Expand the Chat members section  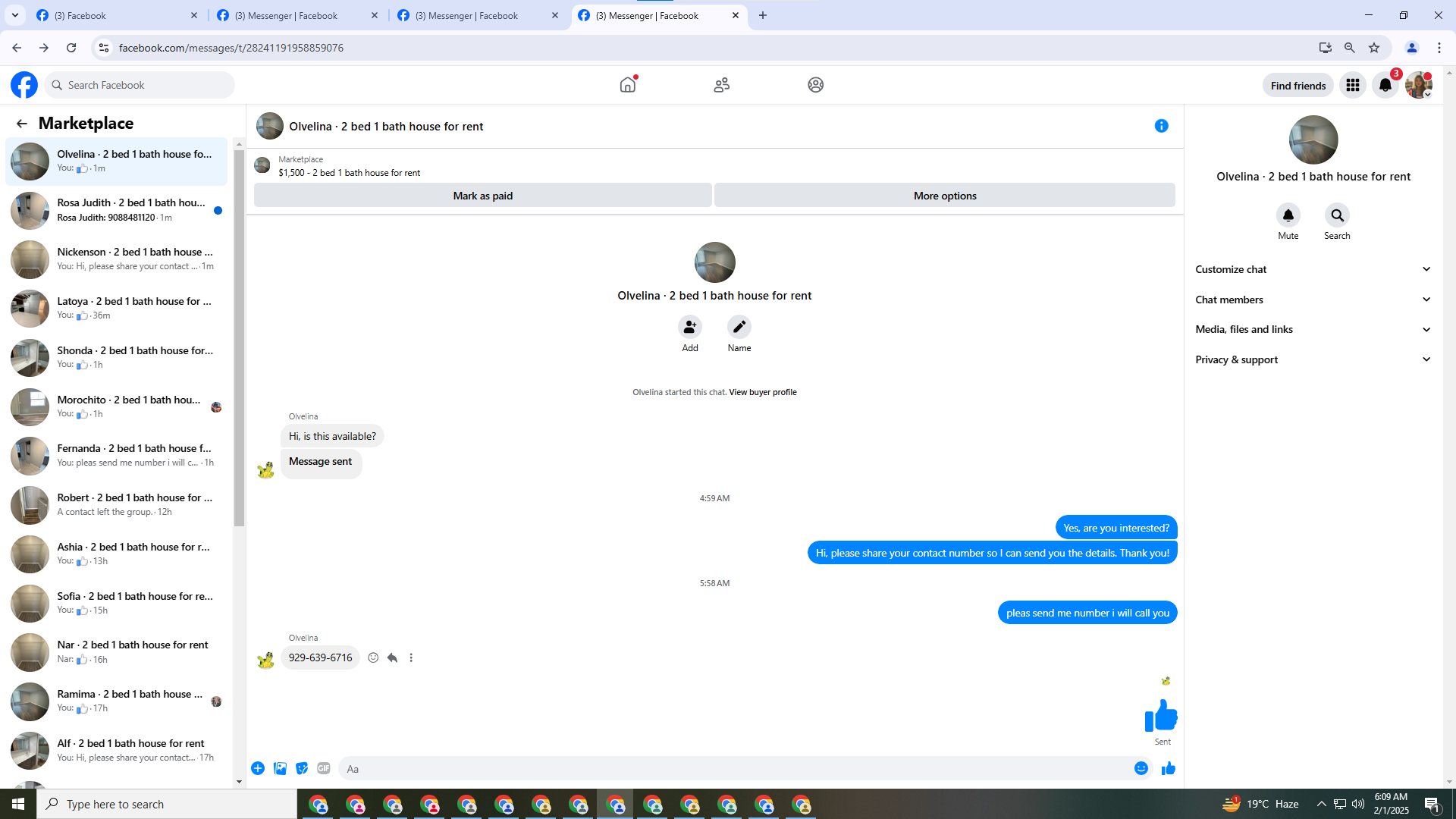(1313, 300)
